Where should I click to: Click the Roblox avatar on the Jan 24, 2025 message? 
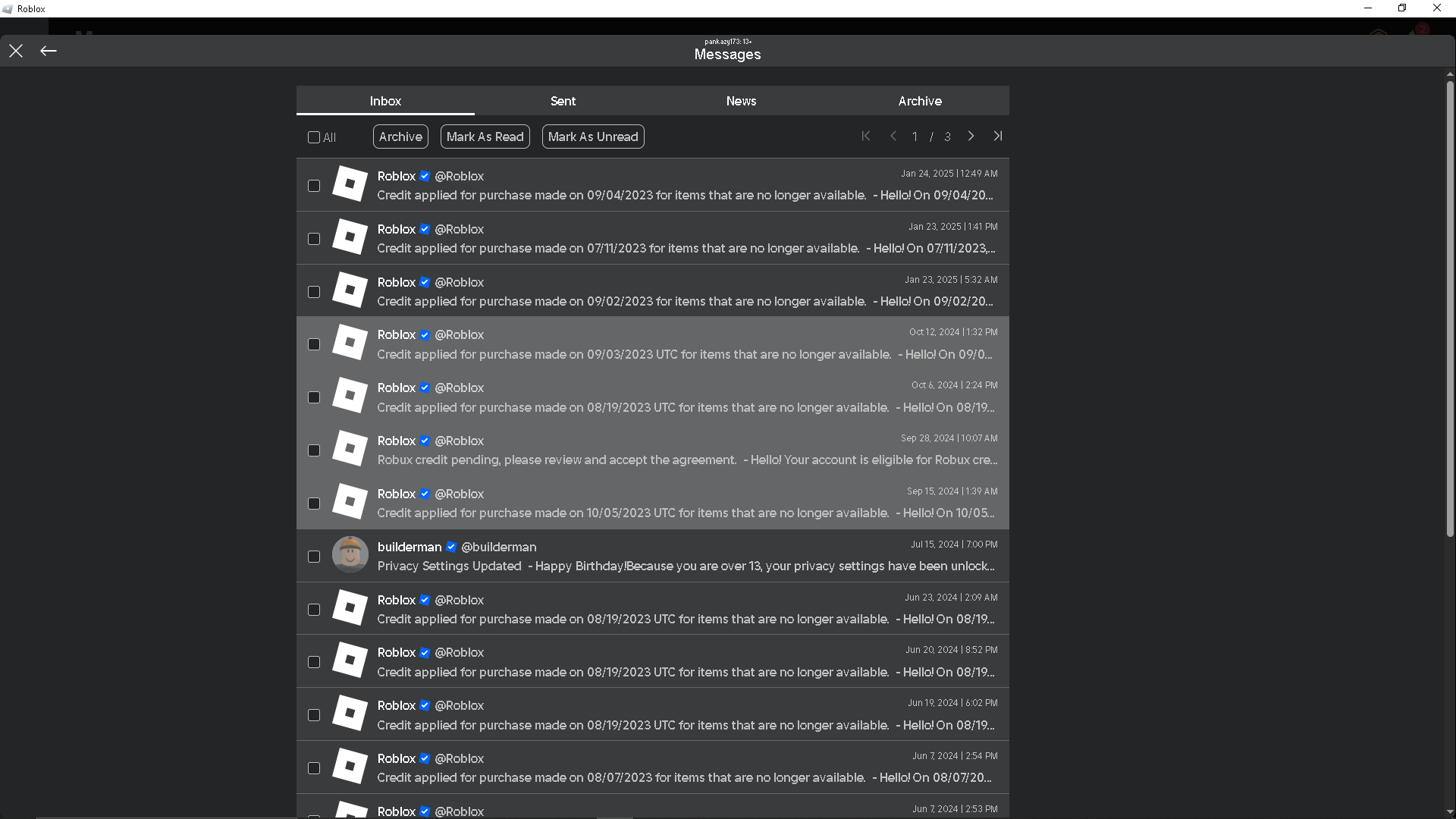click(x=350, y=184)
